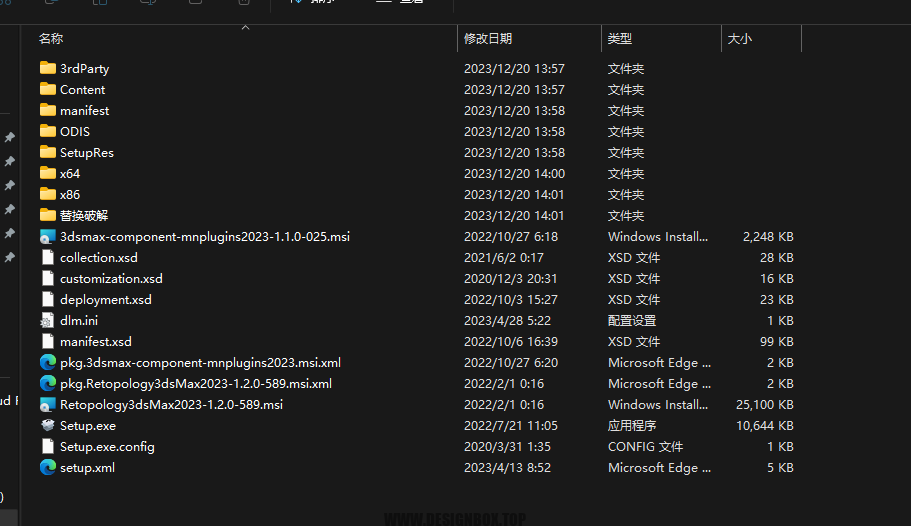Click Edge icon of pkg.3dsmax-component-mnplugins2023.msi.xml
This screenshot has width=911, height=526.
[48, 363]
